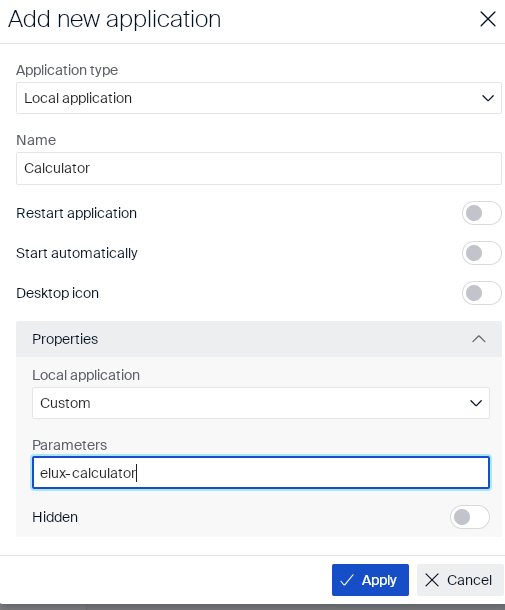Turn on the Desktop icon switch
This screenshot has height=610, width=505.
(x=482, y=293)
